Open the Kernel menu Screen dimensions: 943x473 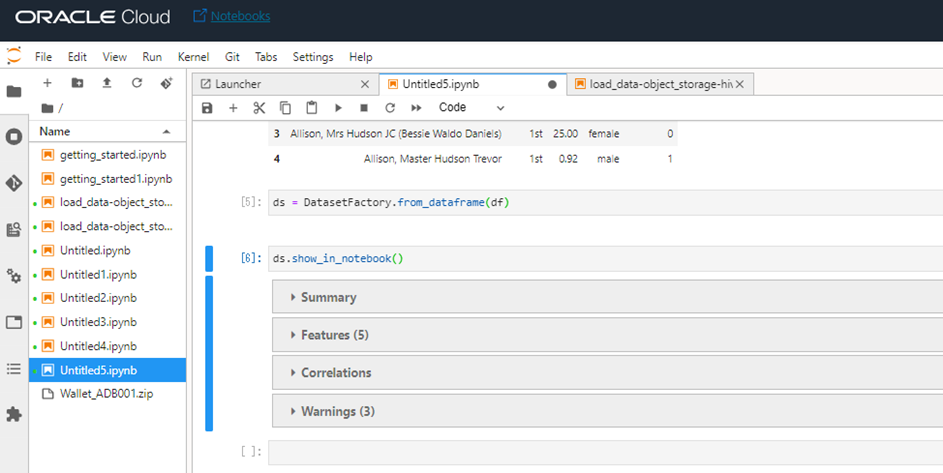coord(193,57)
